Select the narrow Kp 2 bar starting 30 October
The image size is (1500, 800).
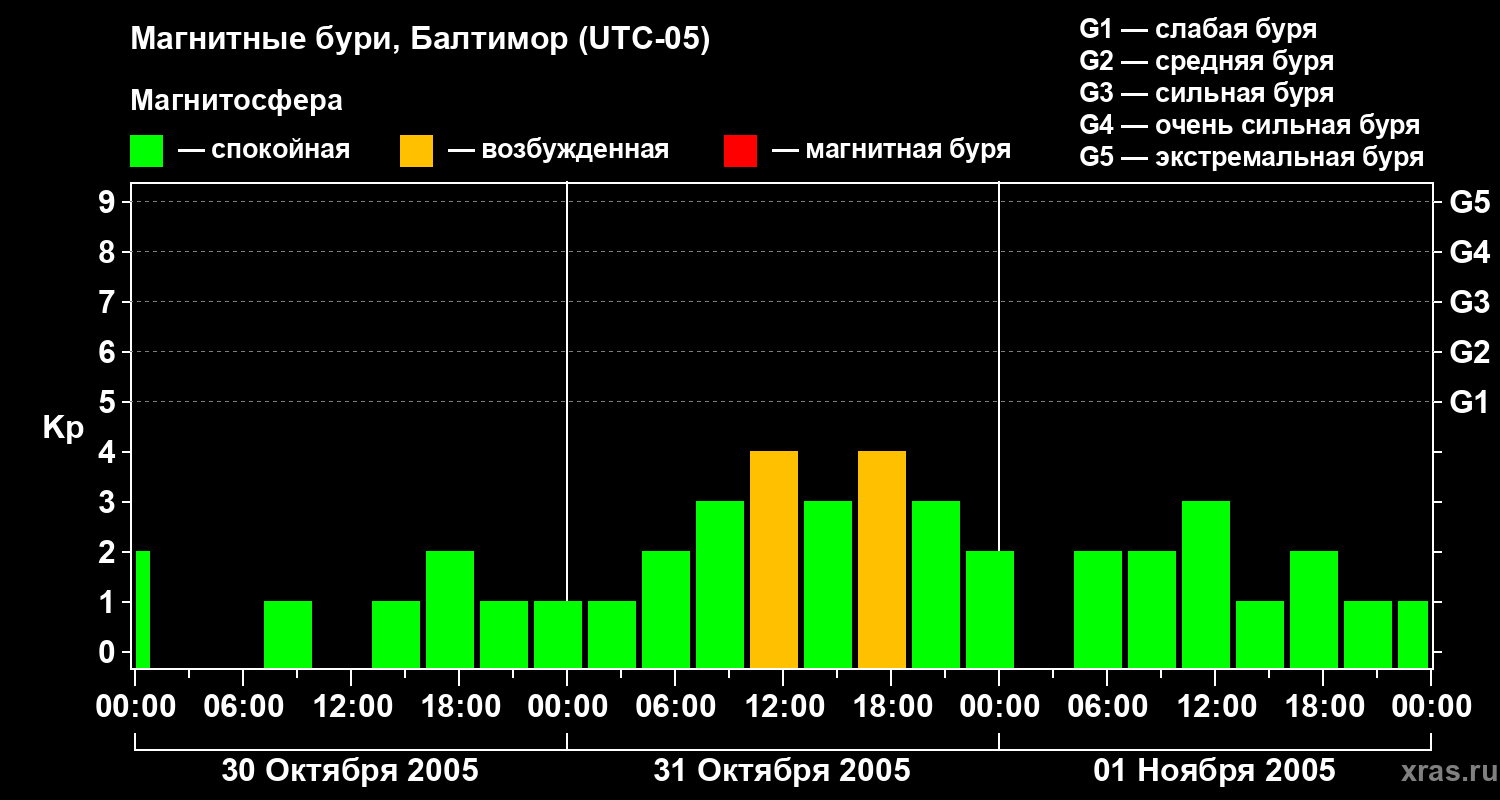pos(143,609)
